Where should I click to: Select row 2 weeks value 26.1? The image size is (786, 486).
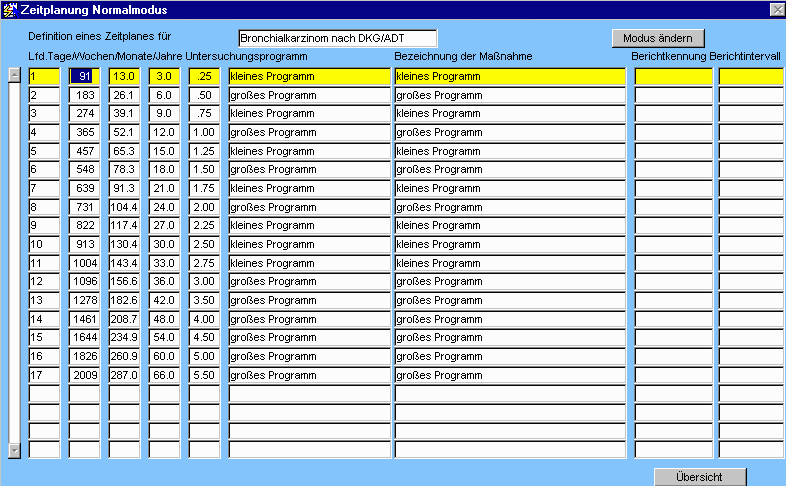coord(124,95)
